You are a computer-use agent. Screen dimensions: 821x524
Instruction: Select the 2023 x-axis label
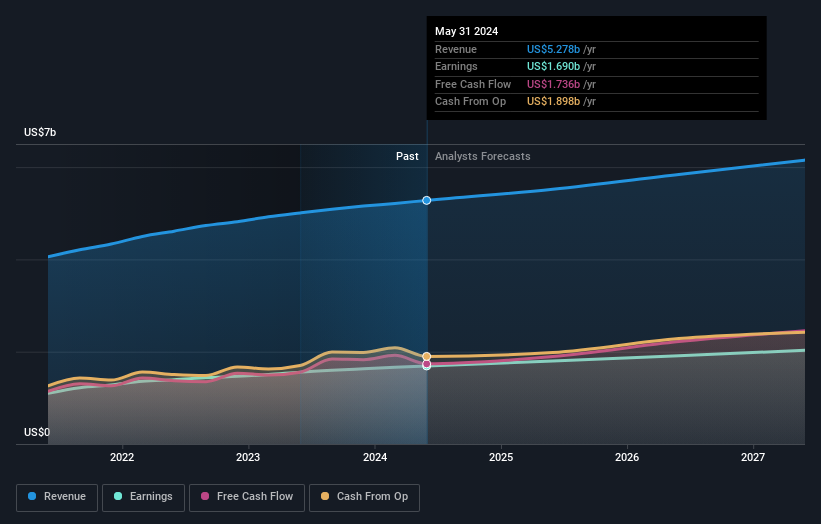pyautogui.click(x=248, y=457)
